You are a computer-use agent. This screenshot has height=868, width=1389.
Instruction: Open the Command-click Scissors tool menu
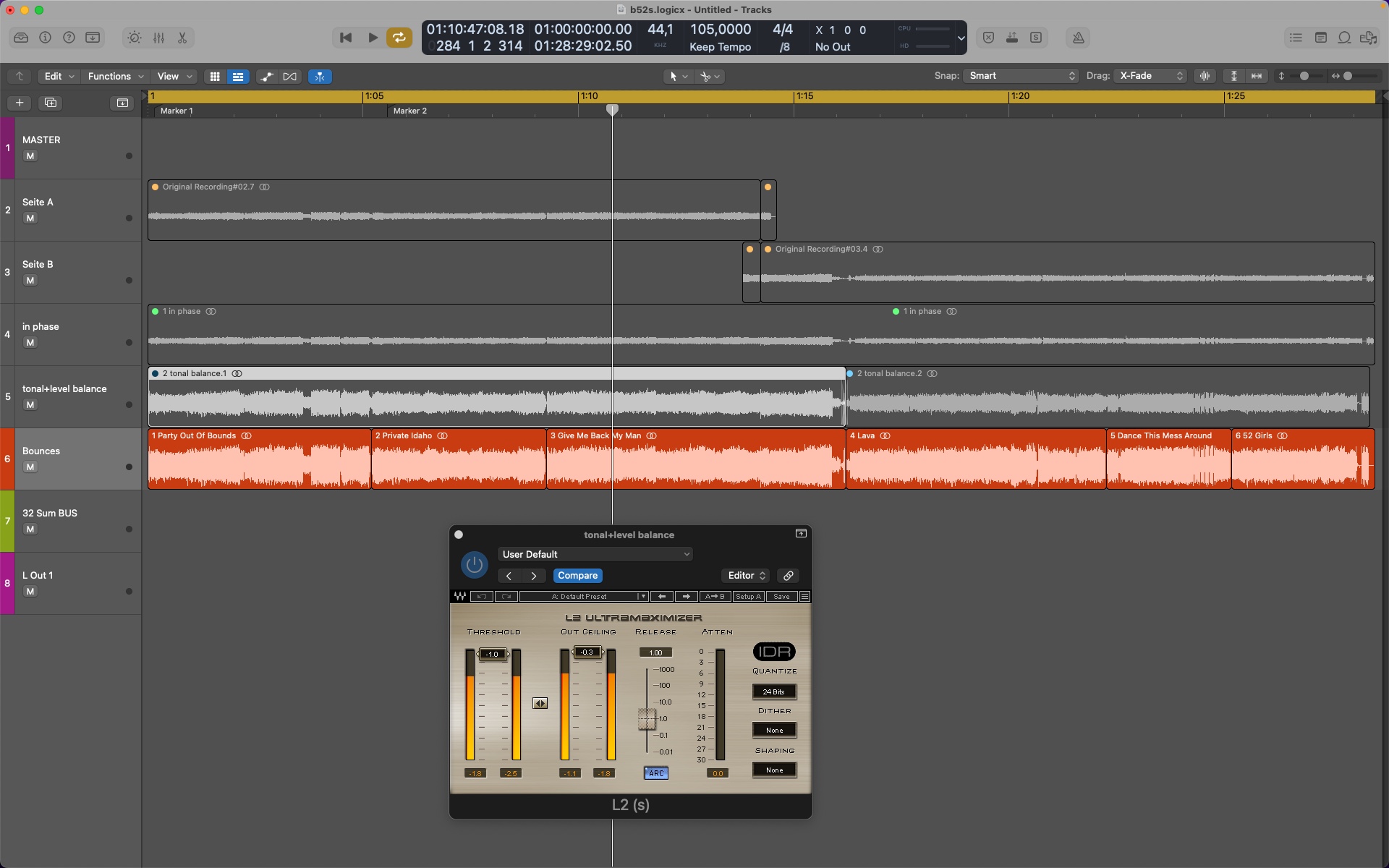click(x=710, y=76)
